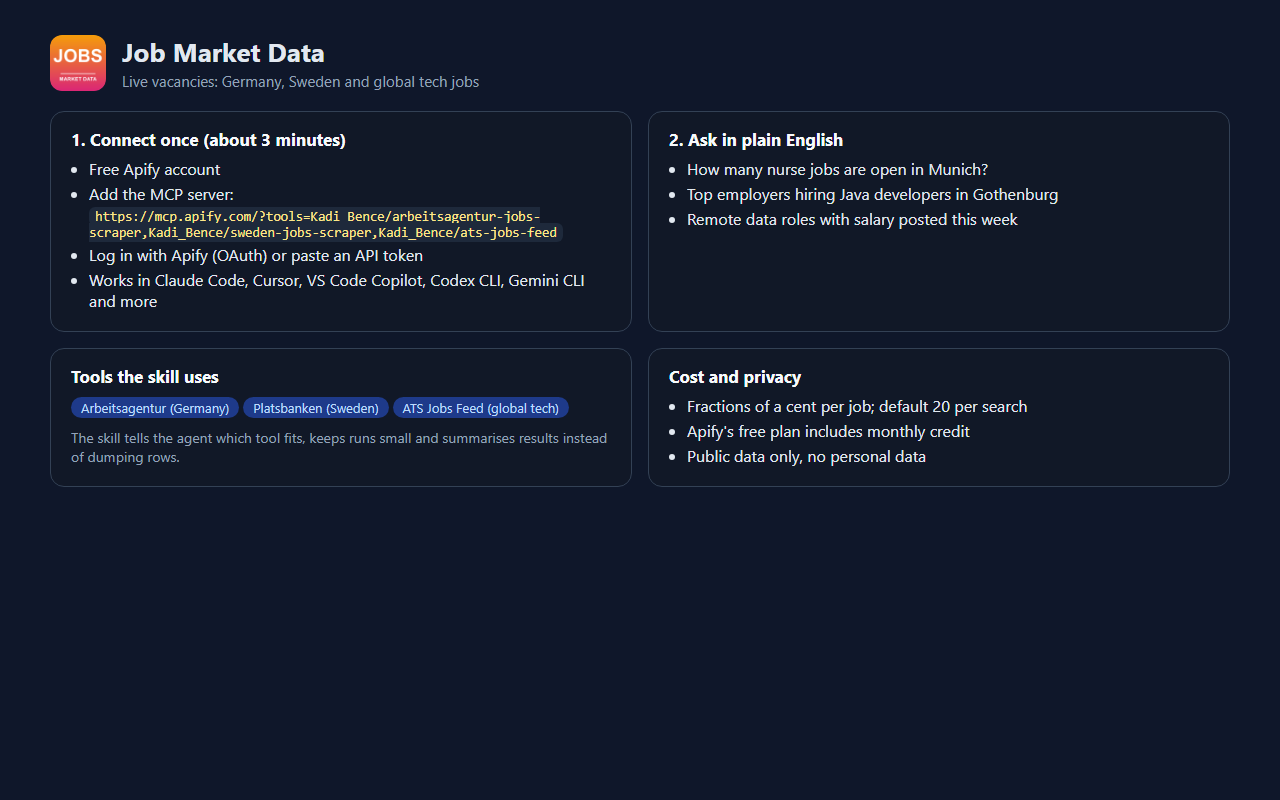The width and height of the screenshot is (1280, 800).
Task: Select the MCP server URL code block
Action: [326, 224]
